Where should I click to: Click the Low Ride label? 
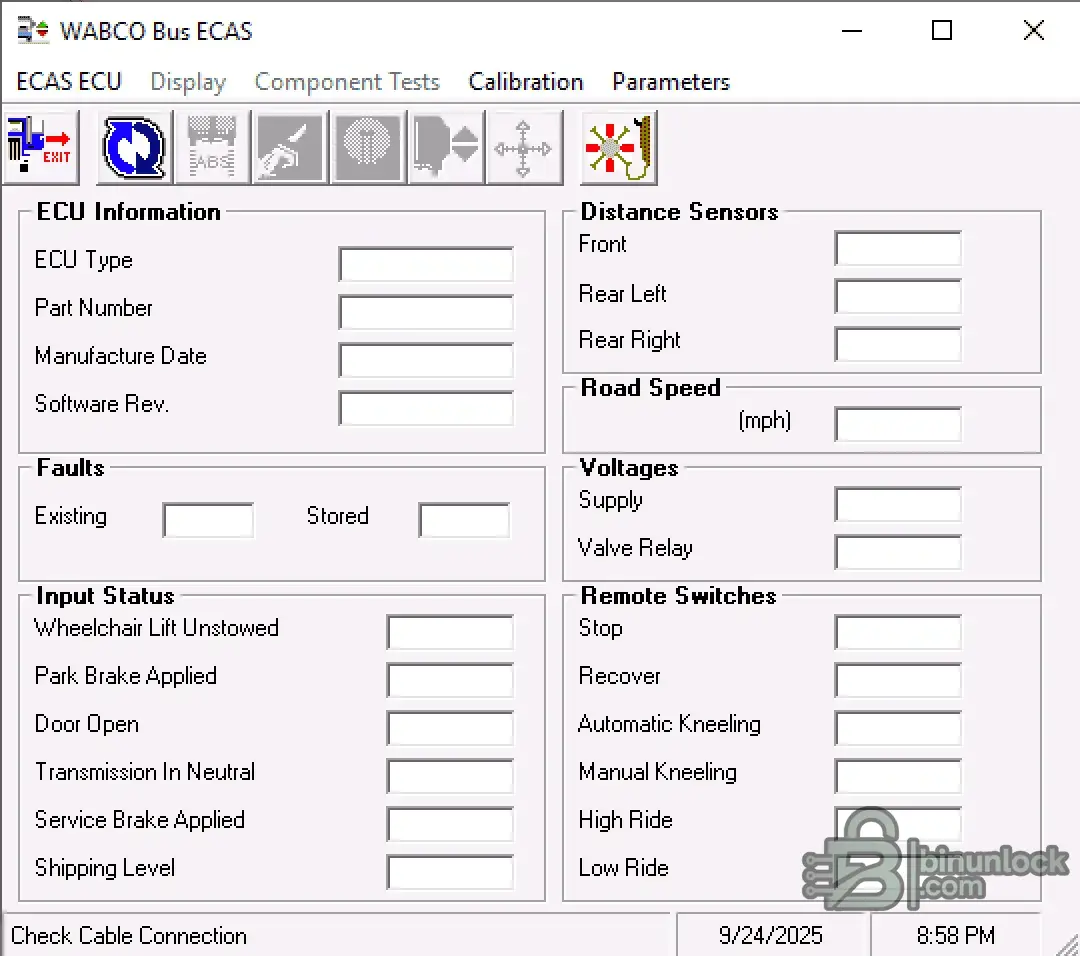[x=623, y=868]
